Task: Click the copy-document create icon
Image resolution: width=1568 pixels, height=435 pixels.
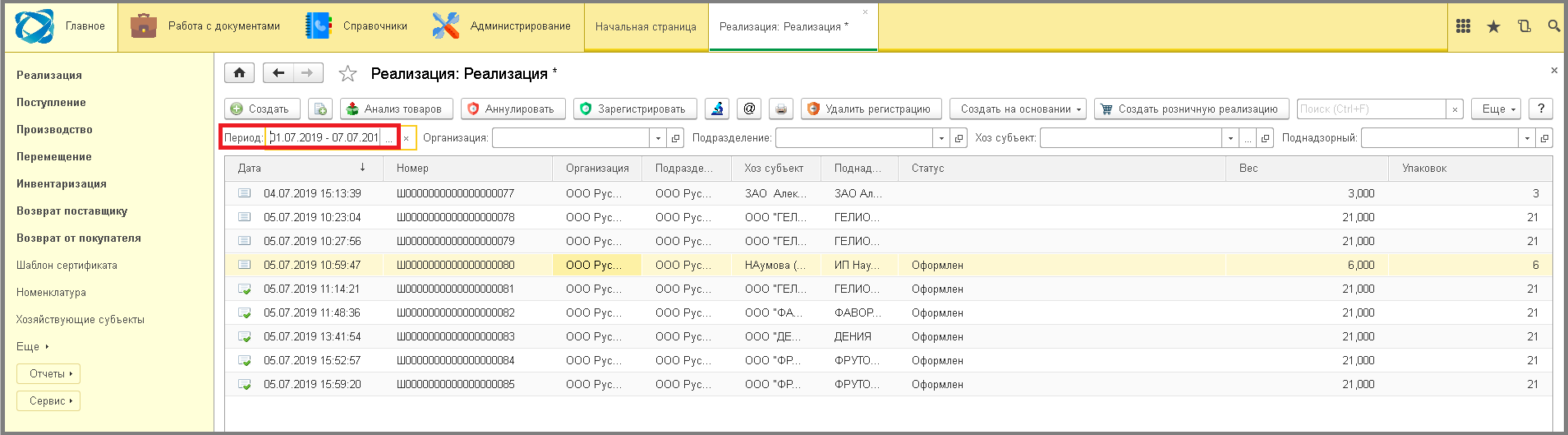Action: tap(320, 109)
